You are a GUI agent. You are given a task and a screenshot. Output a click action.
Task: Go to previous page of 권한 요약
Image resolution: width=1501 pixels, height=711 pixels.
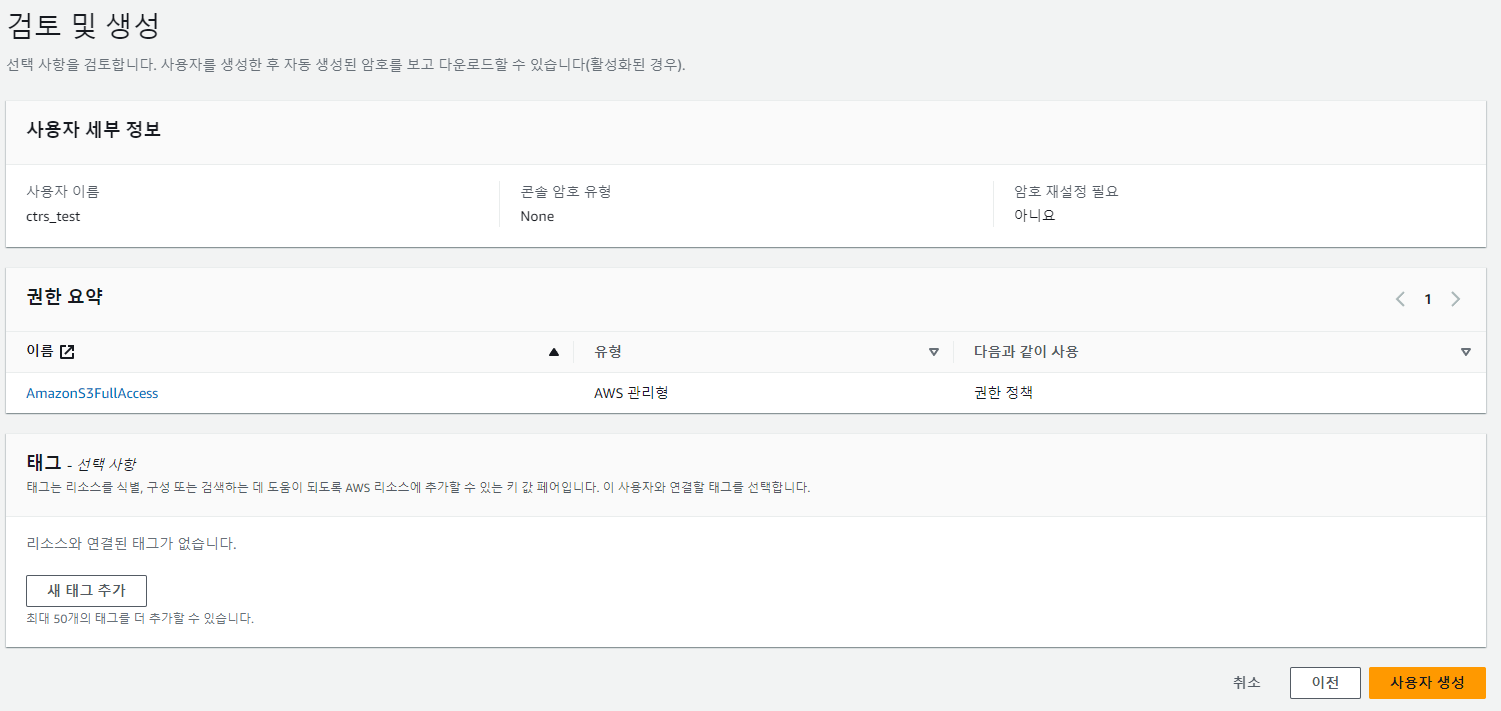pyautogui.click(x=1400, y=299)
